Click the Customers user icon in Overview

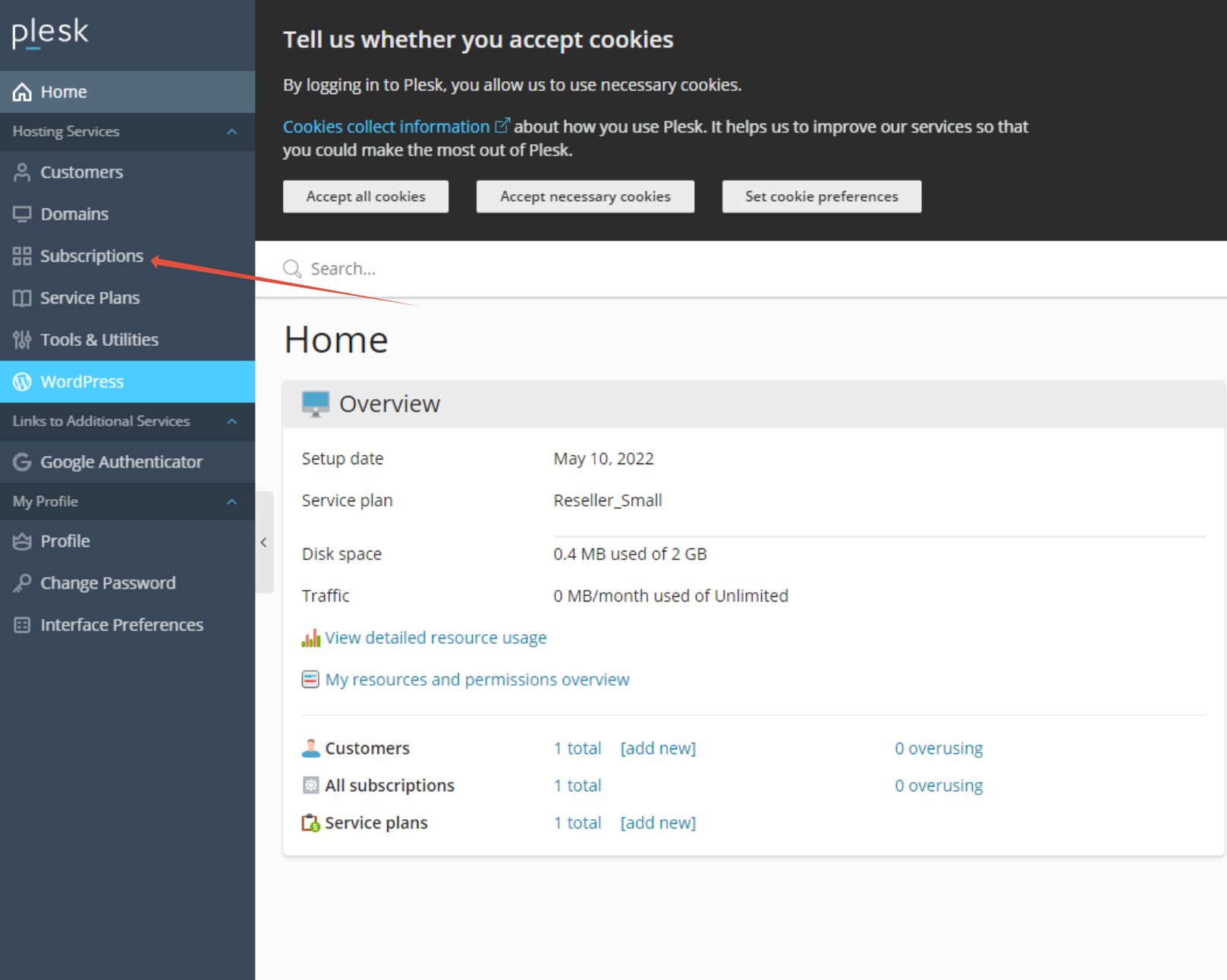[x=311, y=748]
